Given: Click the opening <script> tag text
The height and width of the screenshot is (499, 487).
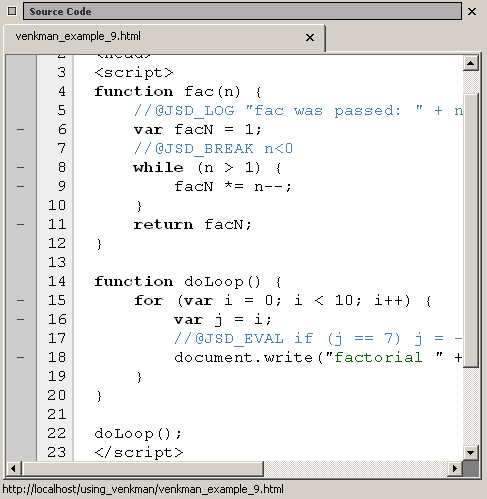Looking at the screenshot, I should pos(134,73).
